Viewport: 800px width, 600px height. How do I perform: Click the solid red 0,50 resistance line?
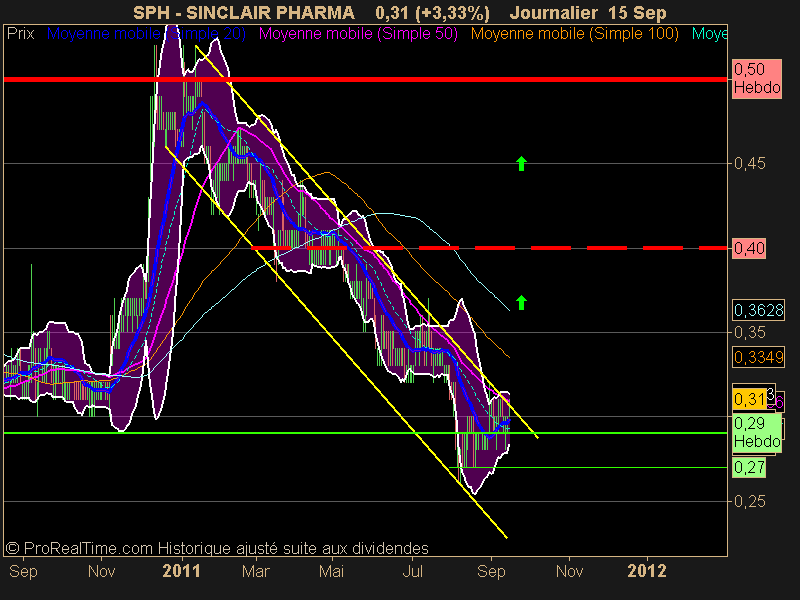(365, 79)
